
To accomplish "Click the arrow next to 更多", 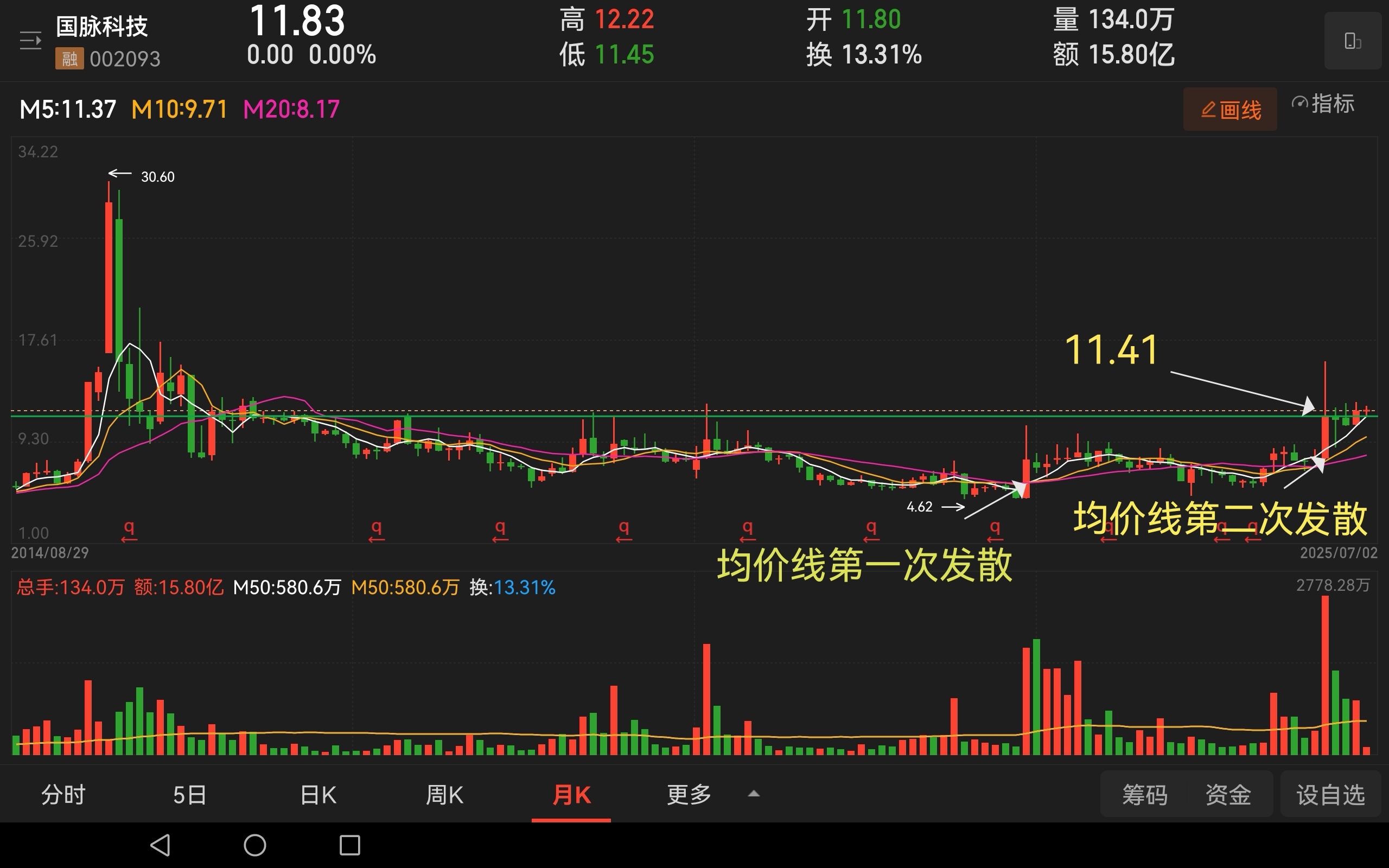I will click(754, 794).
